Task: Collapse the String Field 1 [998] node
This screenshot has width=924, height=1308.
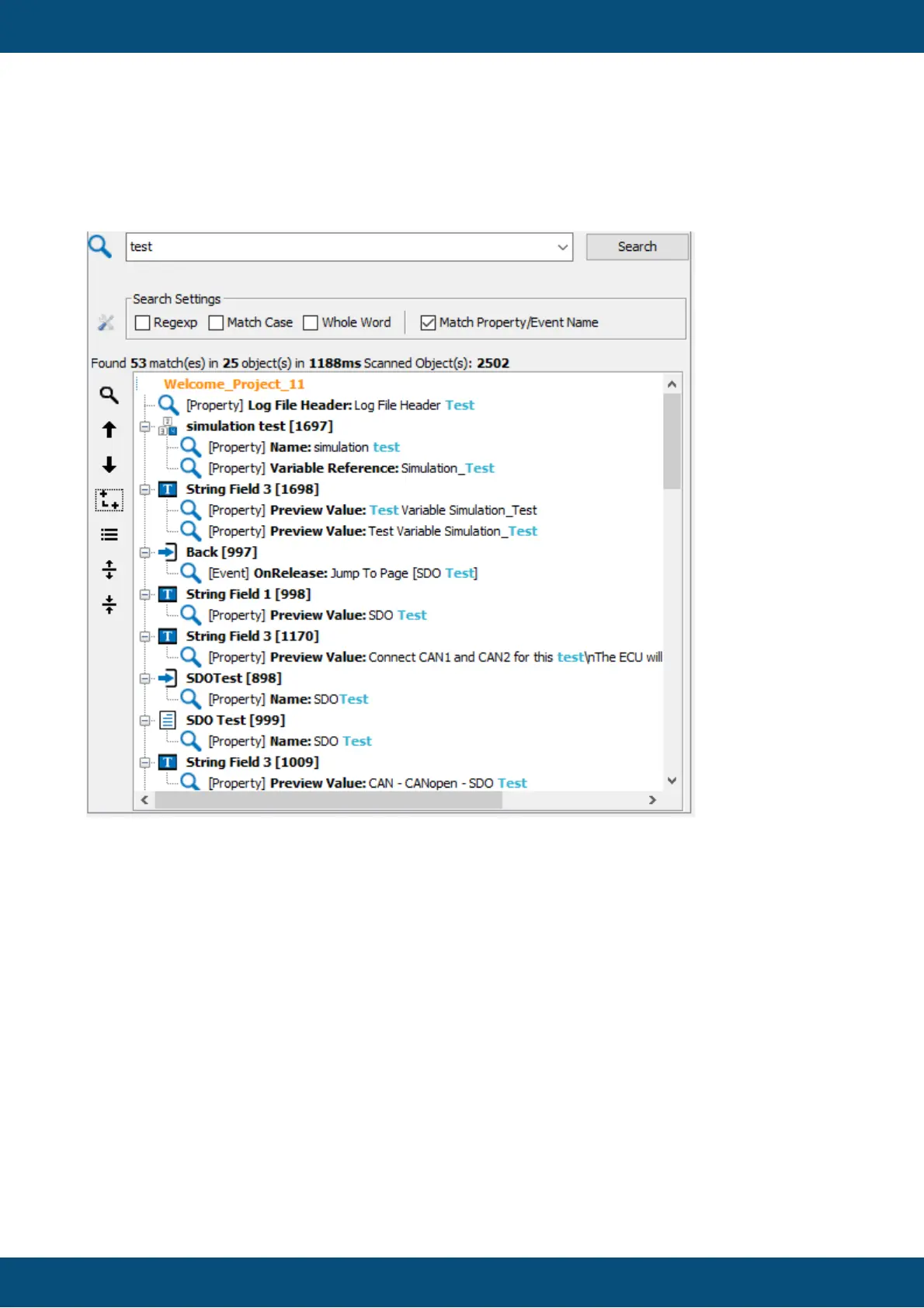Action: (144, 594)
